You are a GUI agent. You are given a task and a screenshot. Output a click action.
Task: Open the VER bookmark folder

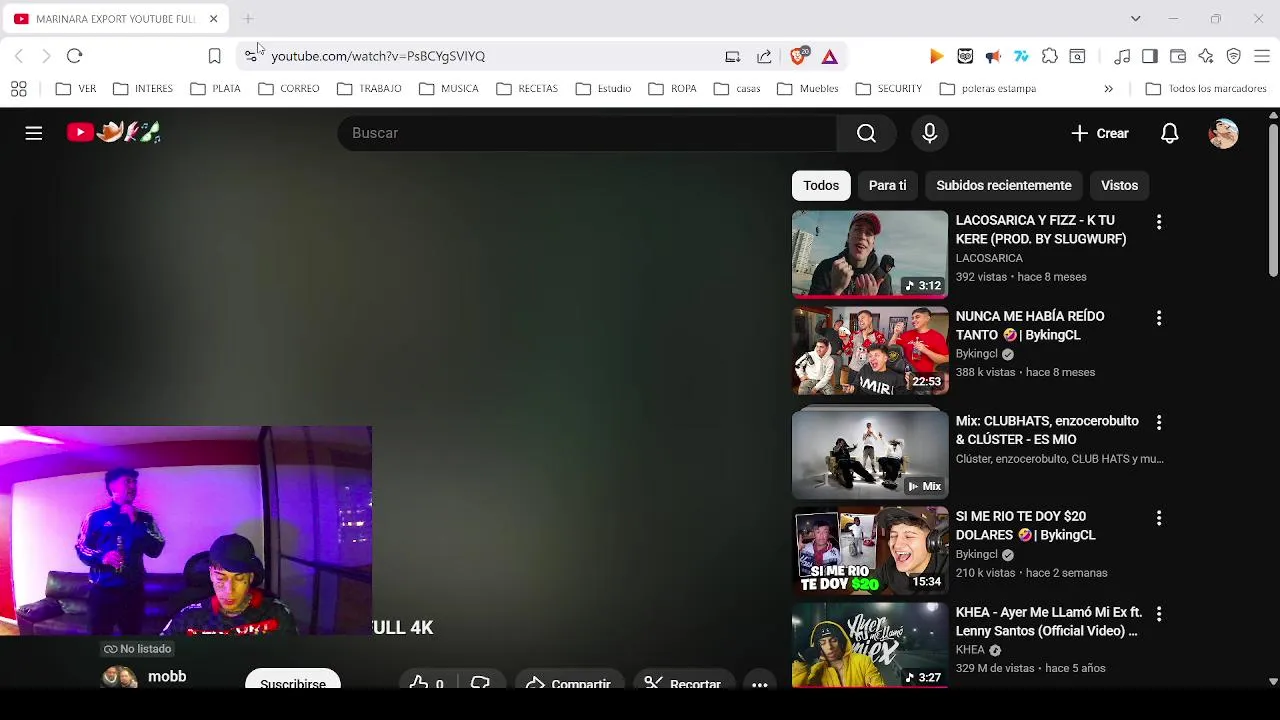click(x=76, y=89)
